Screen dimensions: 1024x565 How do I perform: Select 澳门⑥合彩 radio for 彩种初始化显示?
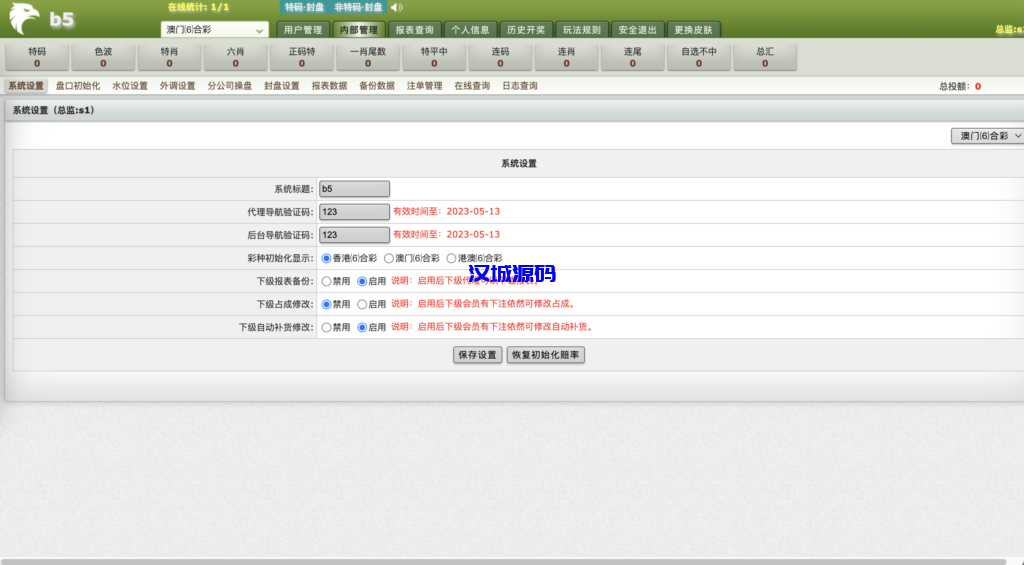coord(389,258)
